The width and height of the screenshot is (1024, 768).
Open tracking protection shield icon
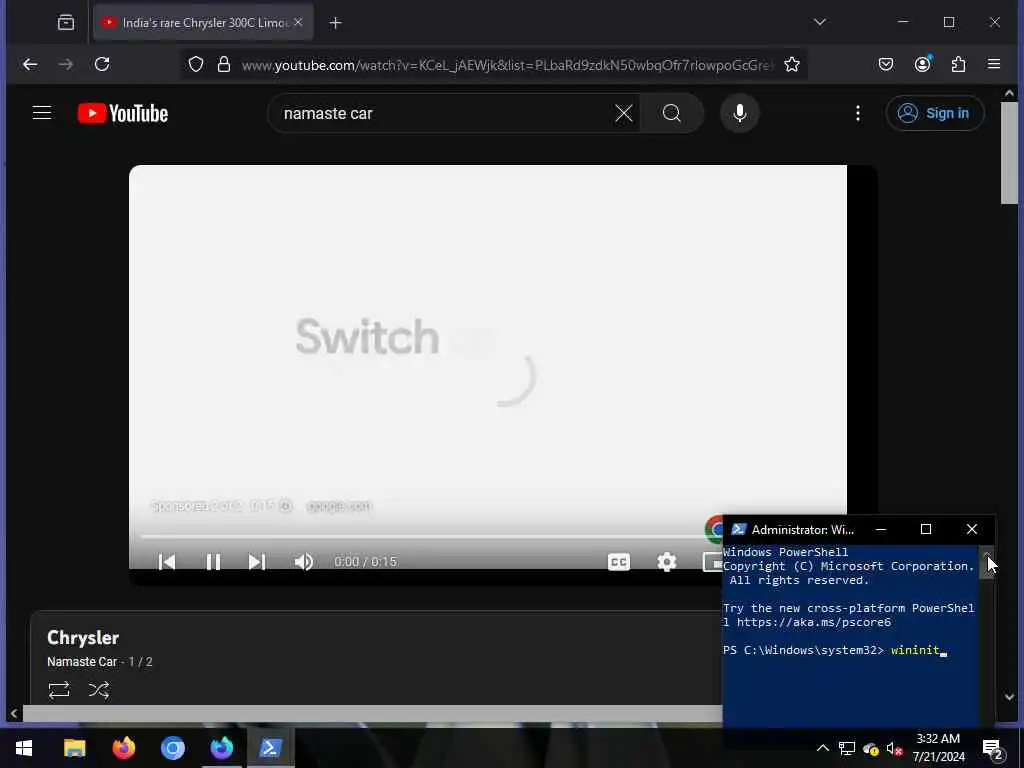[x=196, y=64]
